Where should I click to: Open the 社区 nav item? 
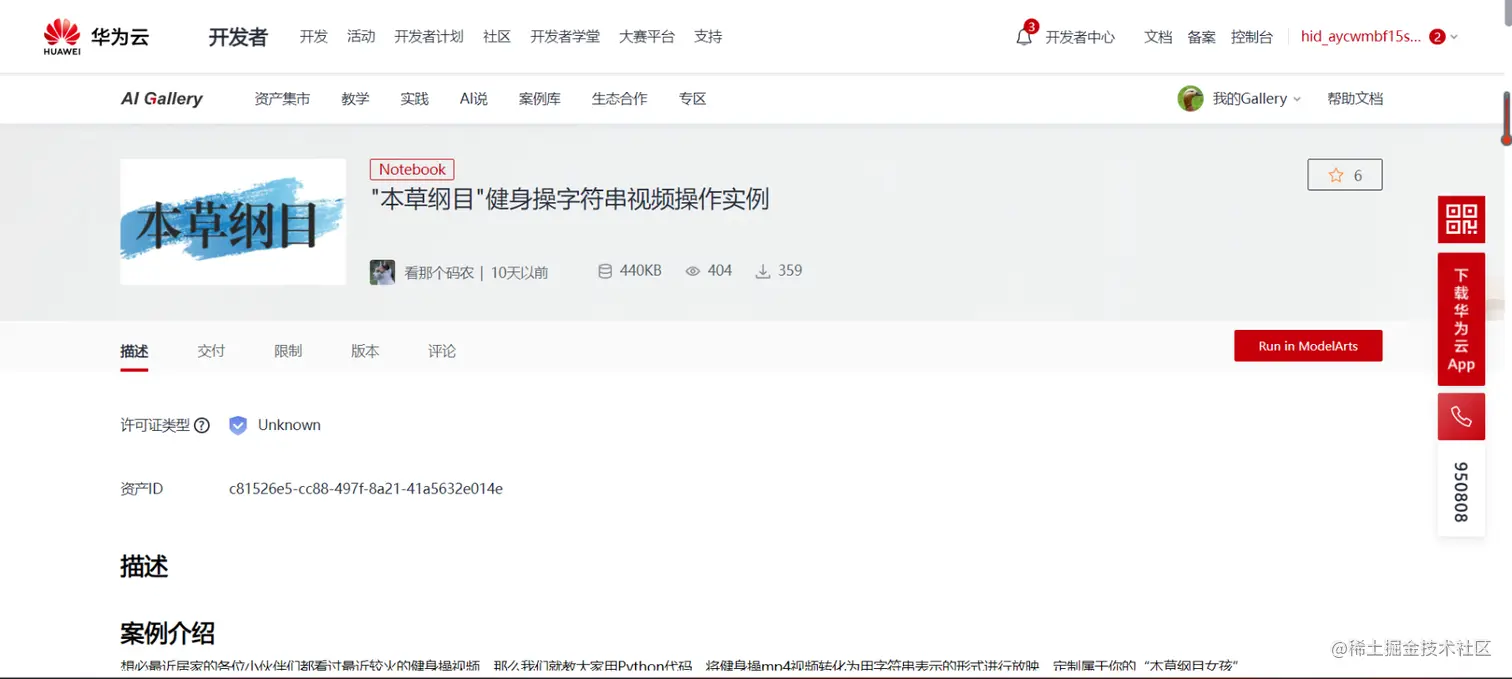(497, 37)
